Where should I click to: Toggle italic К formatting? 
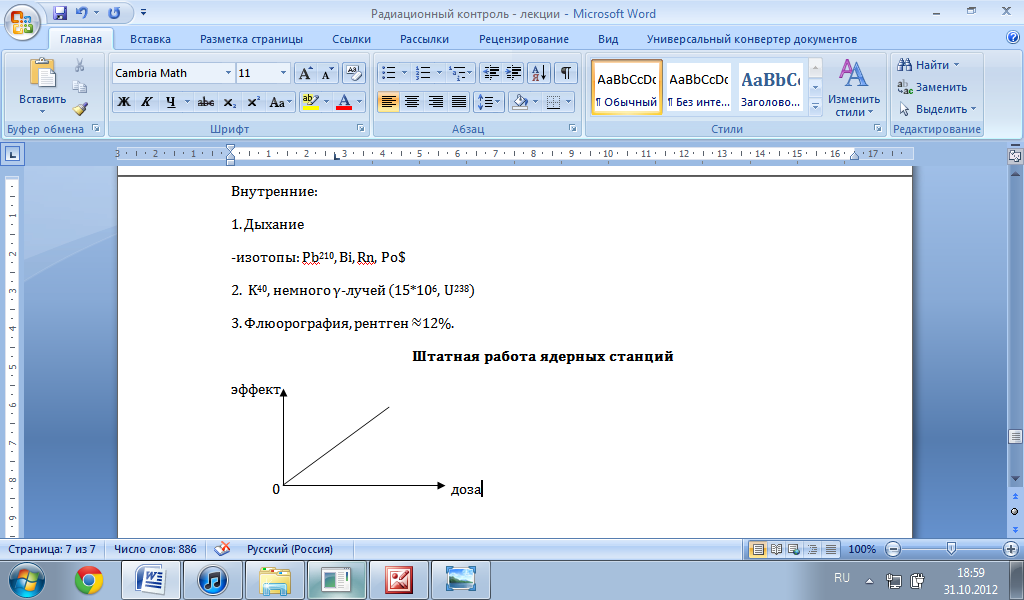point(147,102)
